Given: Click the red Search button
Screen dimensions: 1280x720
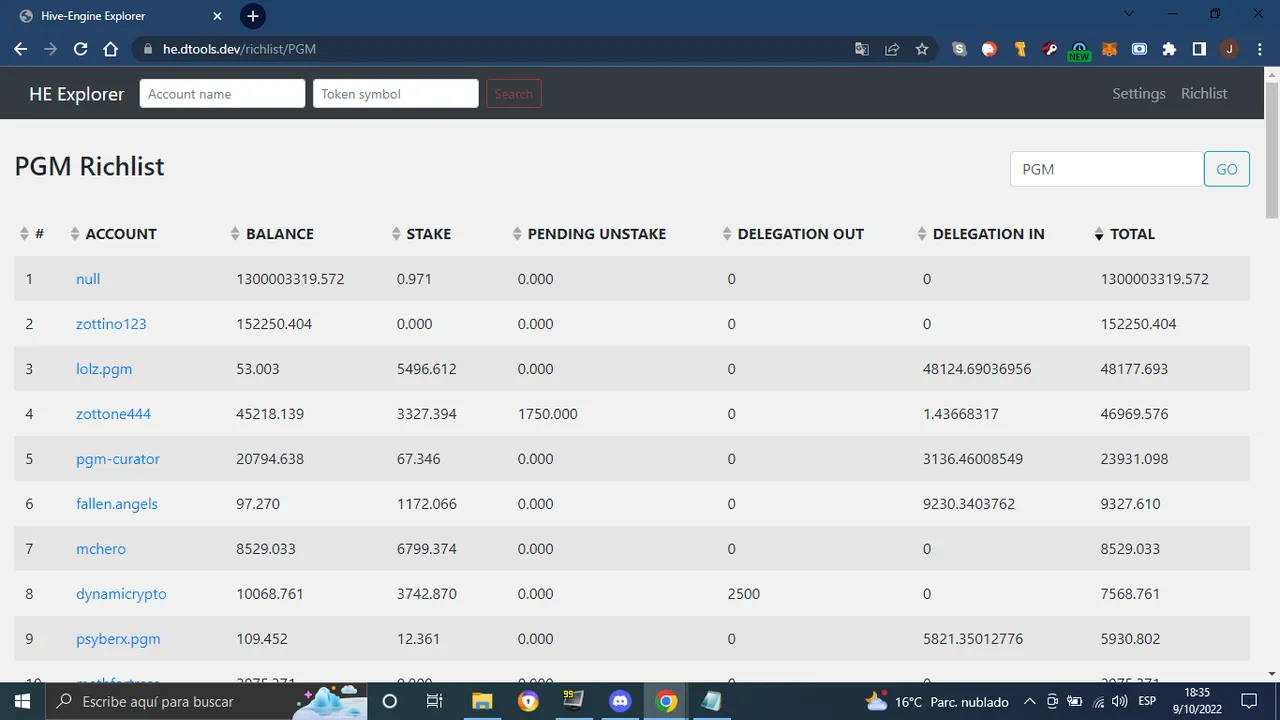Looking at the screenshot, I should coord(514,94).
